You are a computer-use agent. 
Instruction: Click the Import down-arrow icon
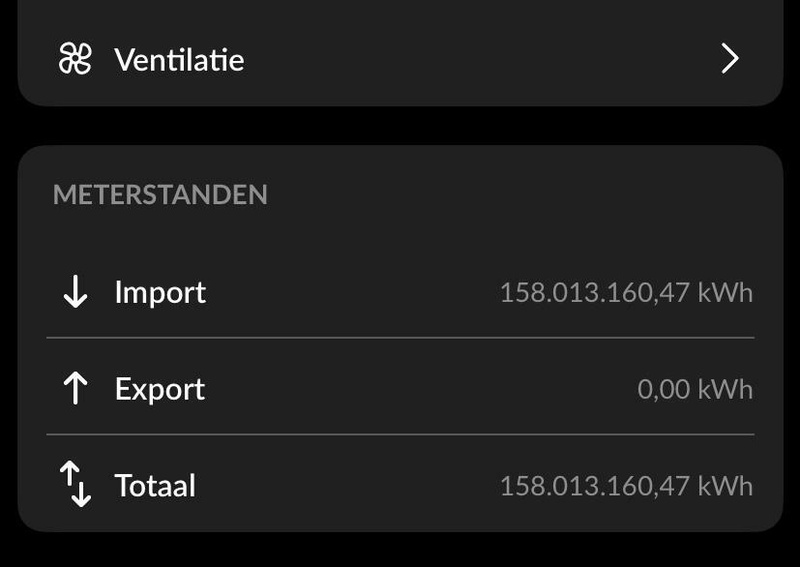tap(75, 292)
